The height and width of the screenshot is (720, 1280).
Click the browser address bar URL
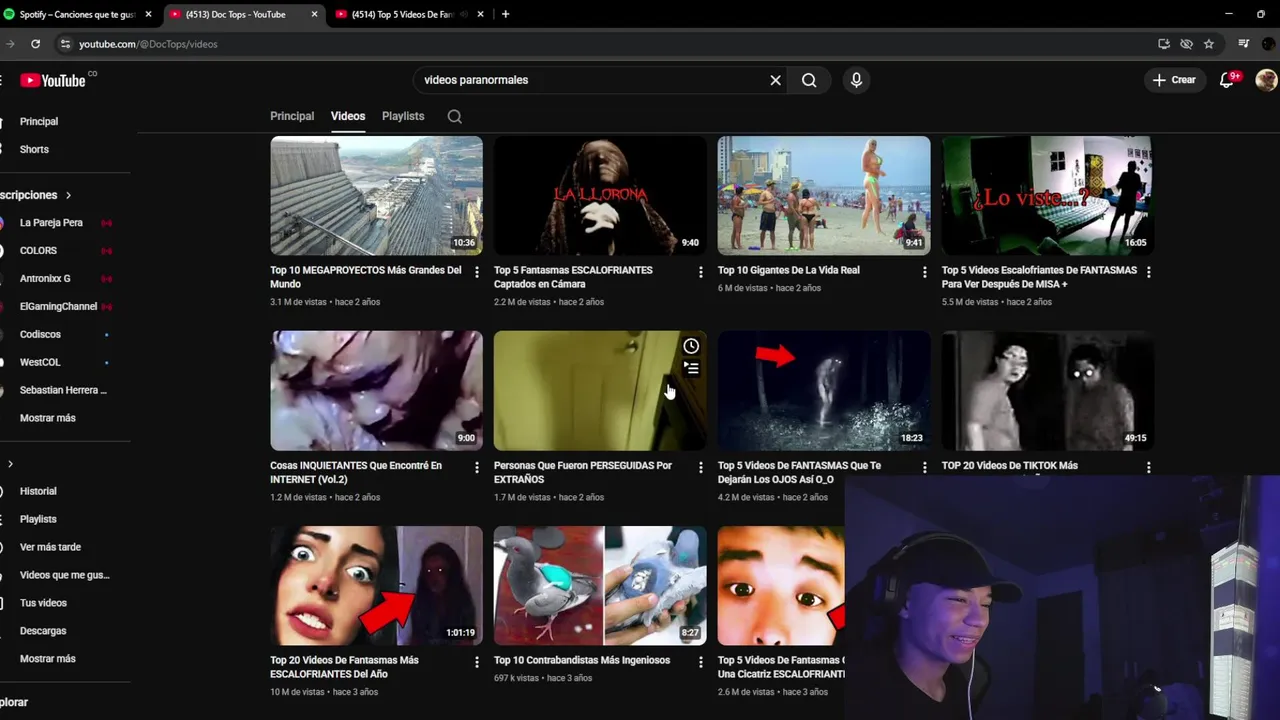148,44
